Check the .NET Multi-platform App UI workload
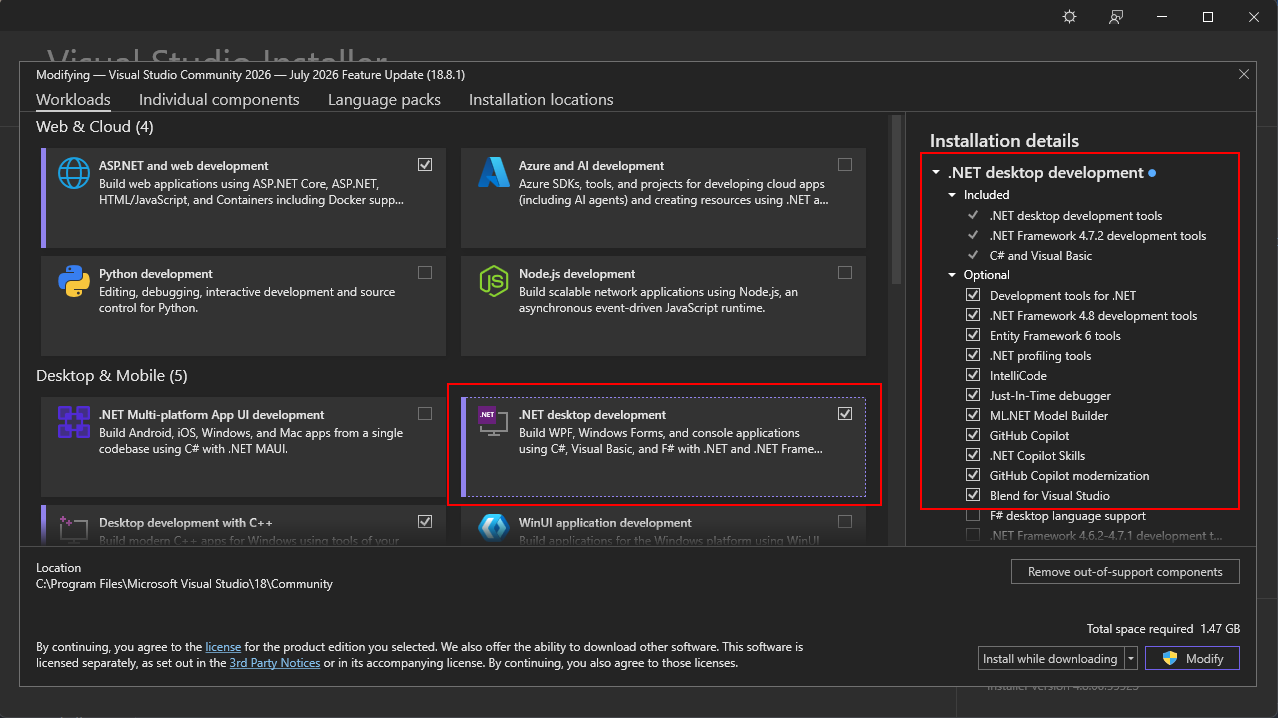1278x718 pixels. 425,413
